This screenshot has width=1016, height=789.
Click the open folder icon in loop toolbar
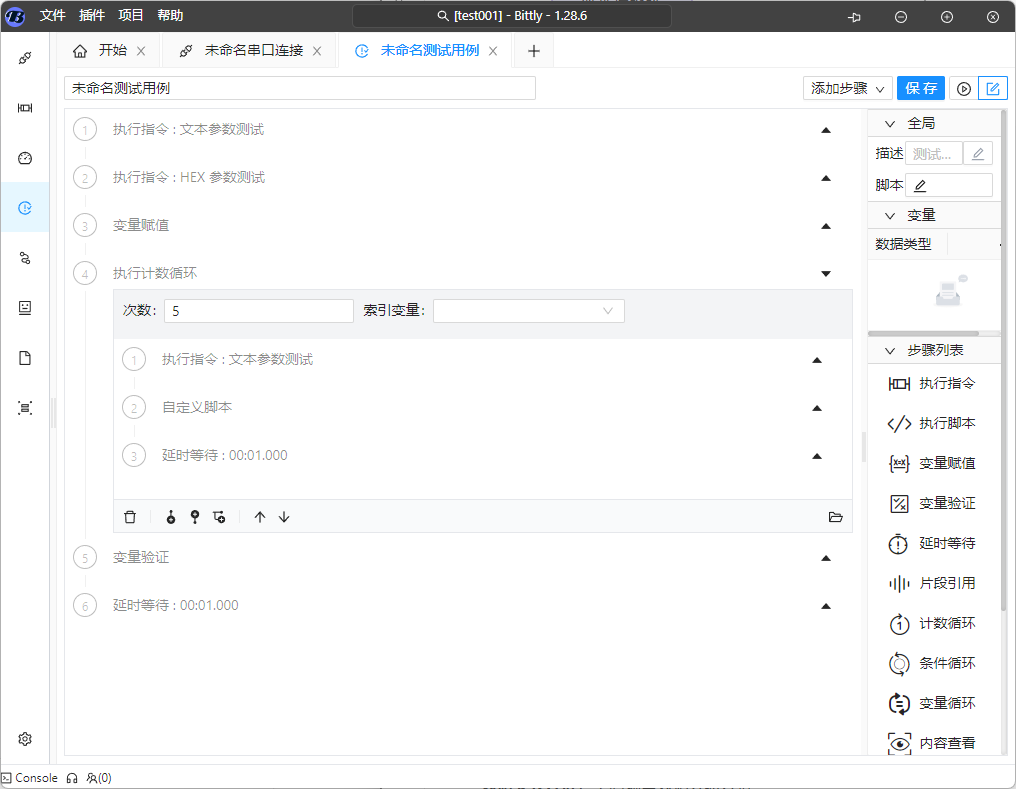(835, 517)
